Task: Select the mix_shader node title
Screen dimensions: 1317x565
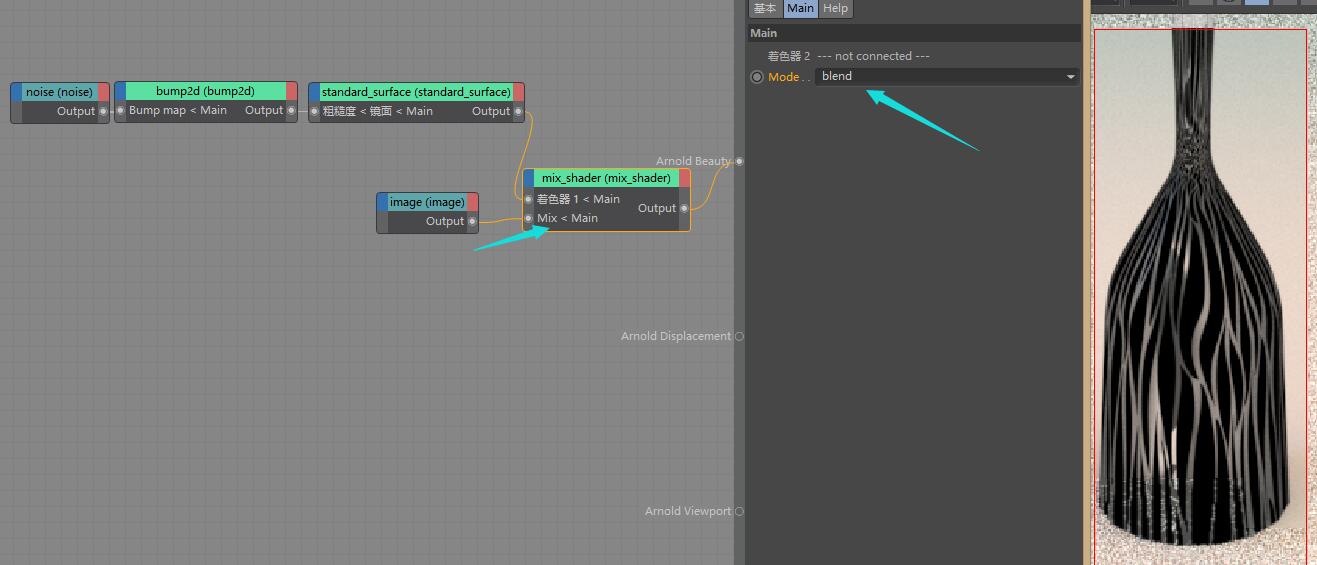Action: pos(606,178)
